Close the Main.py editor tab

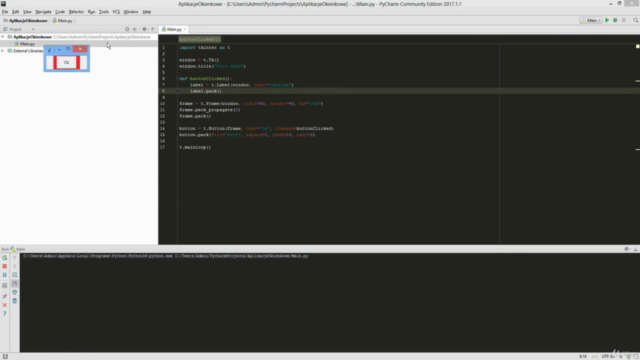click(185, 29)
